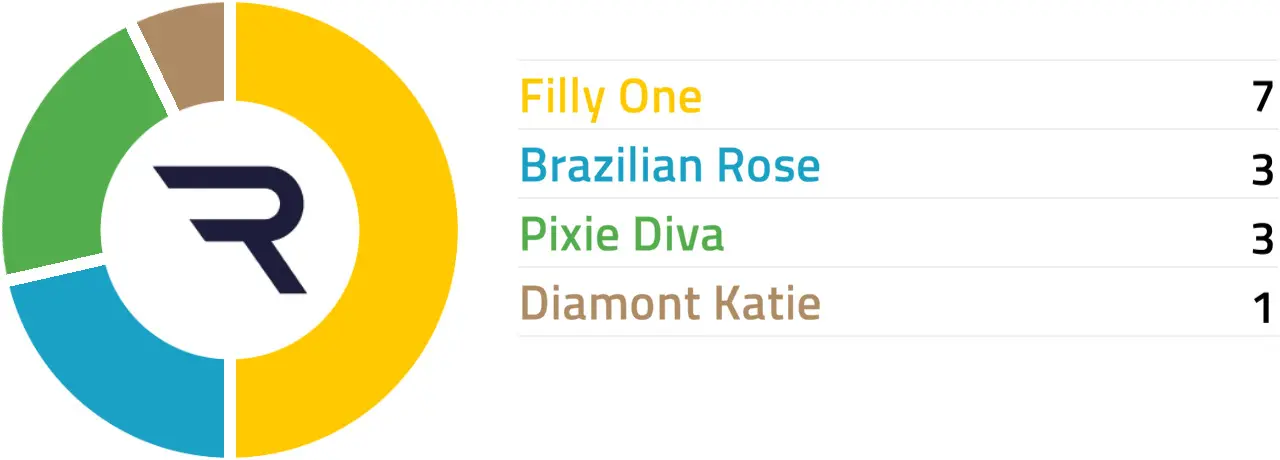Click the count 3 beside Pixie Diva
1280x460 pixels.
coord(1262,236)
